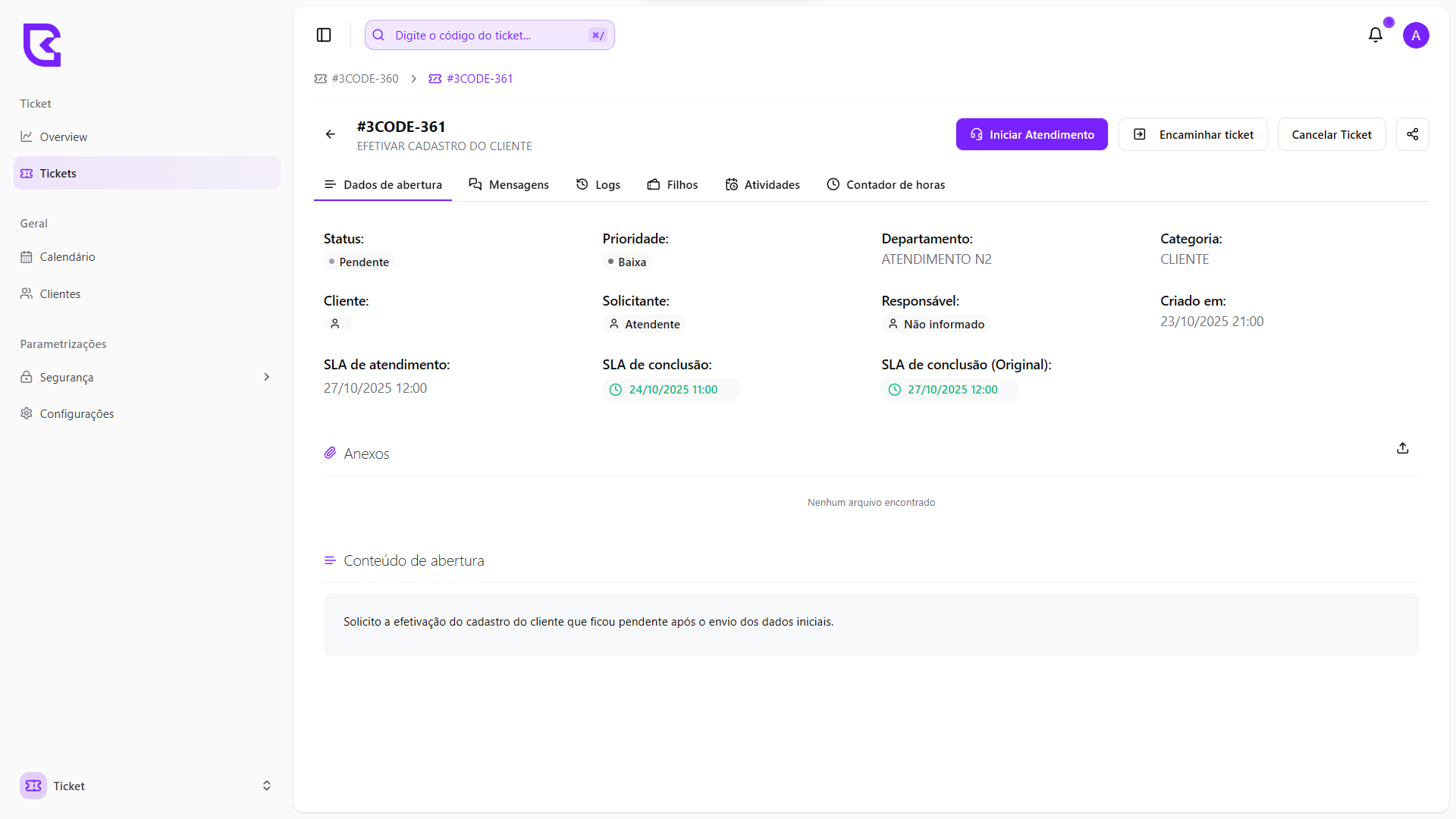Open the Ticket workspace switcher at bottom
1456x819 pixels.
tap(146, 786)
